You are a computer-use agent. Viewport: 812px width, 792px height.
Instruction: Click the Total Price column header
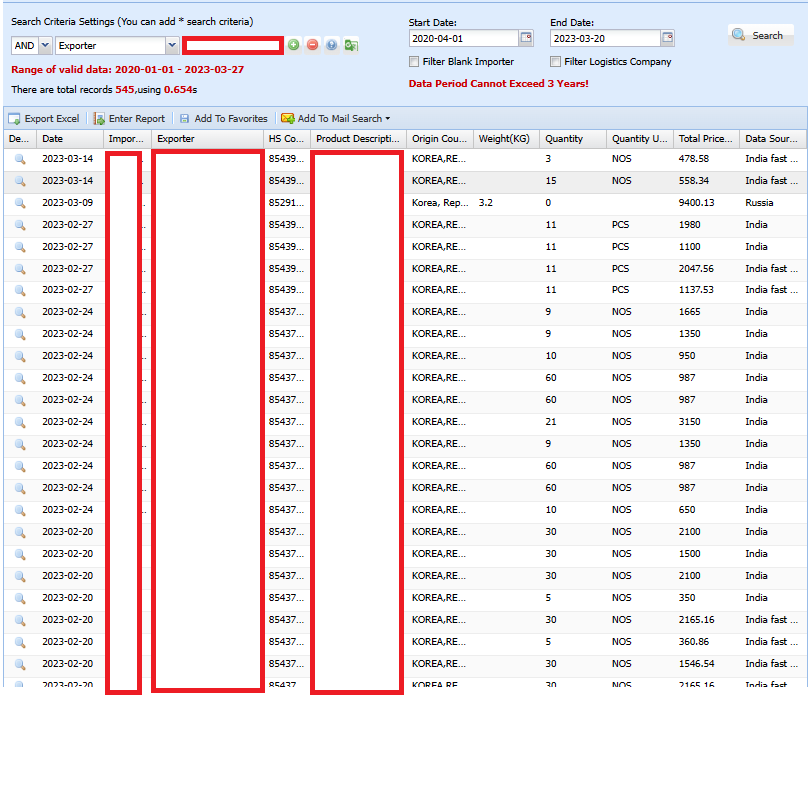click(703, 139)
